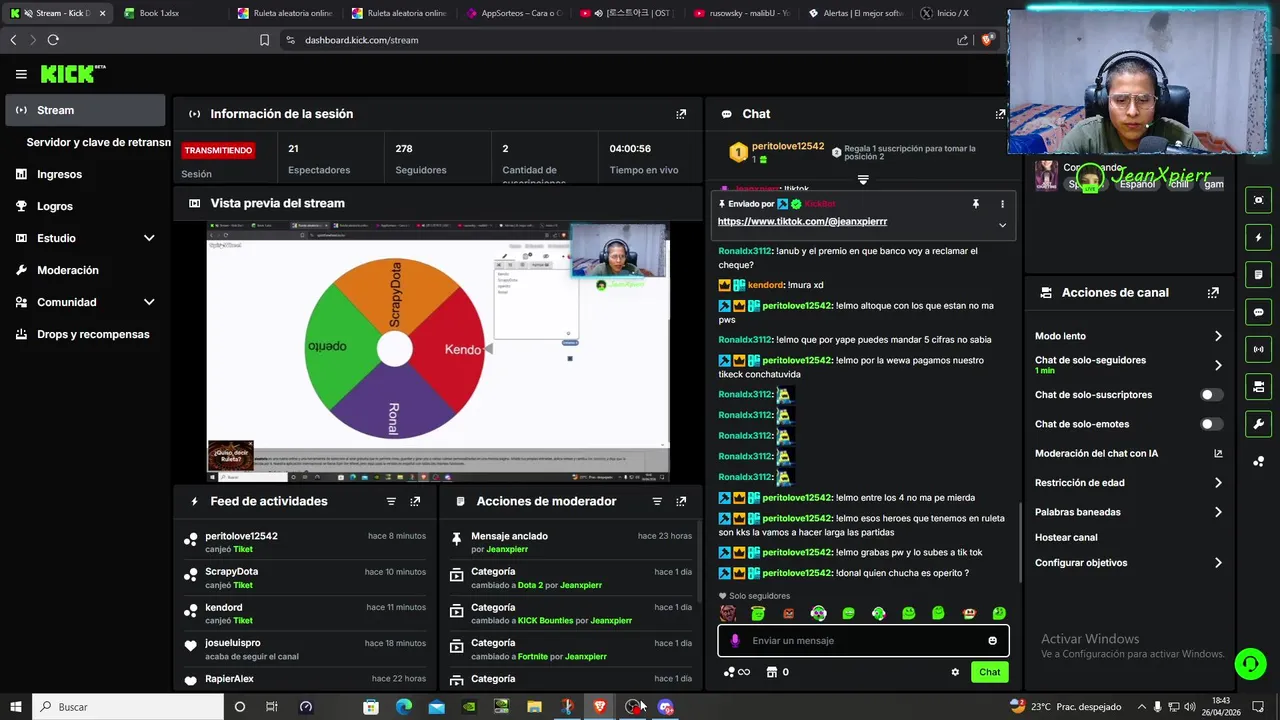1280x720 pixels.
Task: Click Hostear canal
Action: click(1066, 537)
